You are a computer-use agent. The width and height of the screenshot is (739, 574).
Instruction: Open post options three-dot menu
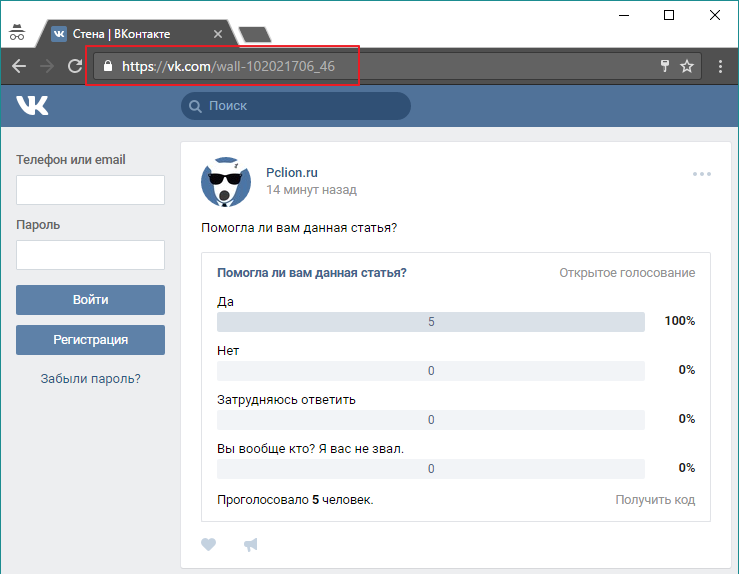point(702,174)
